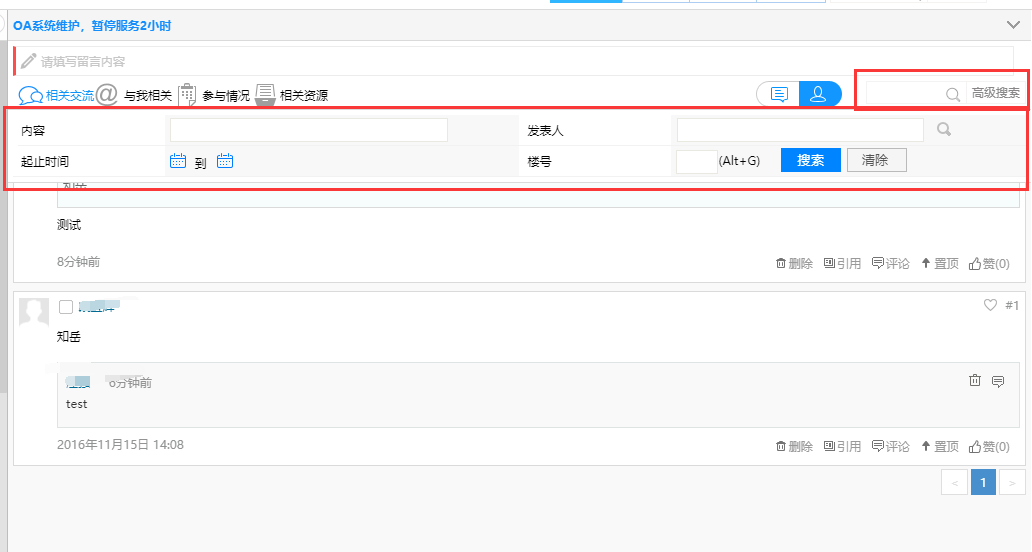Click the 内容 search input field
The image size is (1032, 552).
[x=308, y=130]
